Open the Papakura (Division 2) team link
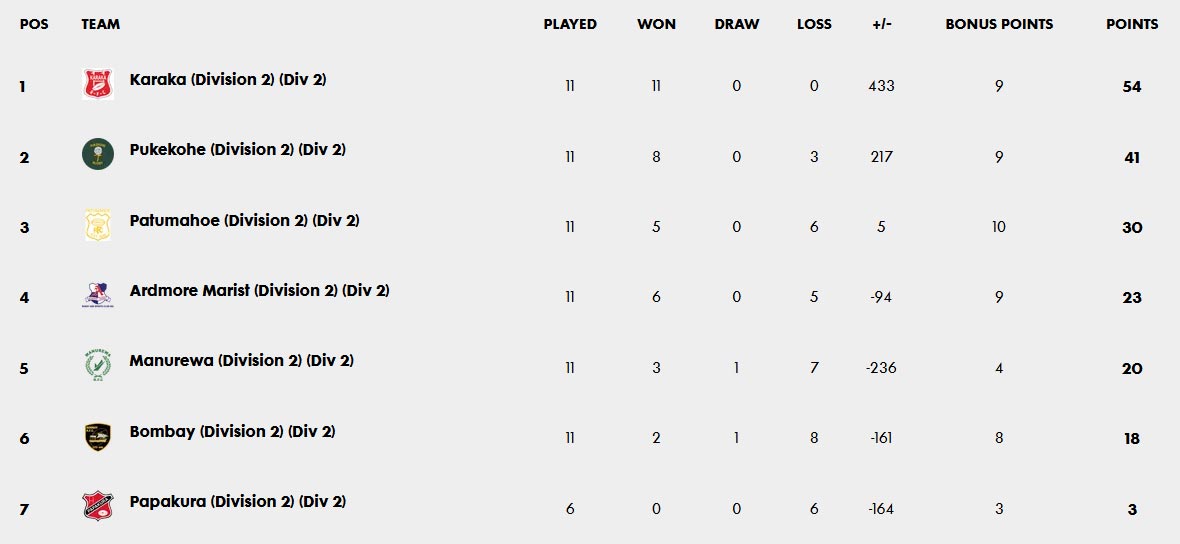This screenshot has width=1180, height=544. click(237, 502)
